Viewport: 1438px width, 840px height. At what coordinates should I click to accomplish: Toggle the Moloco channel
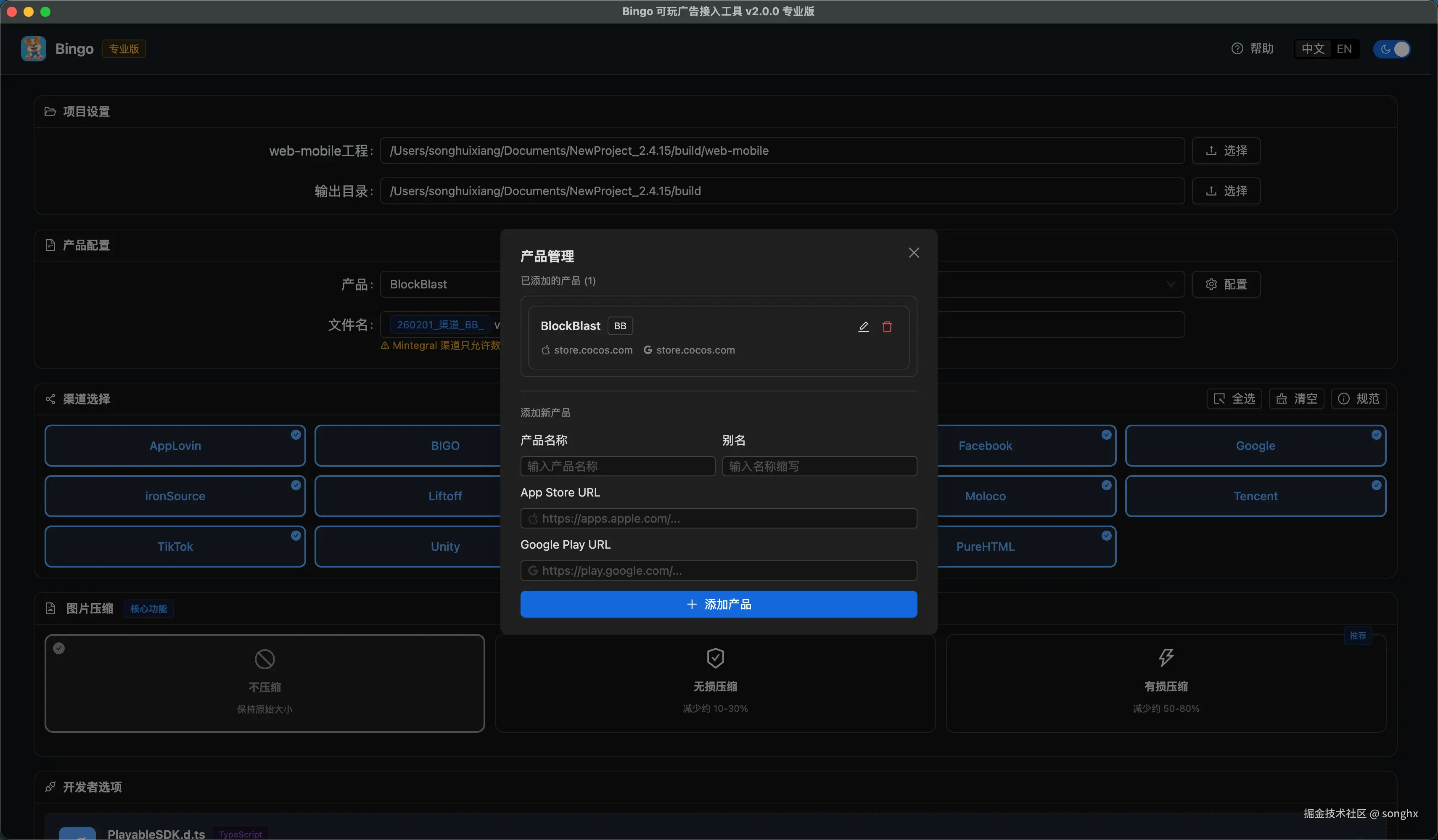coord(1027,496)
